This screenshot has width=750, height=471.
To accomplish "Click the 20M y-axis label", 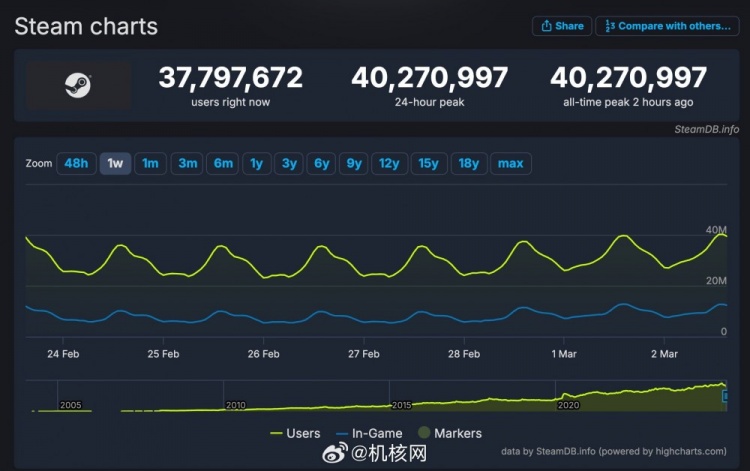I will 716,281.
